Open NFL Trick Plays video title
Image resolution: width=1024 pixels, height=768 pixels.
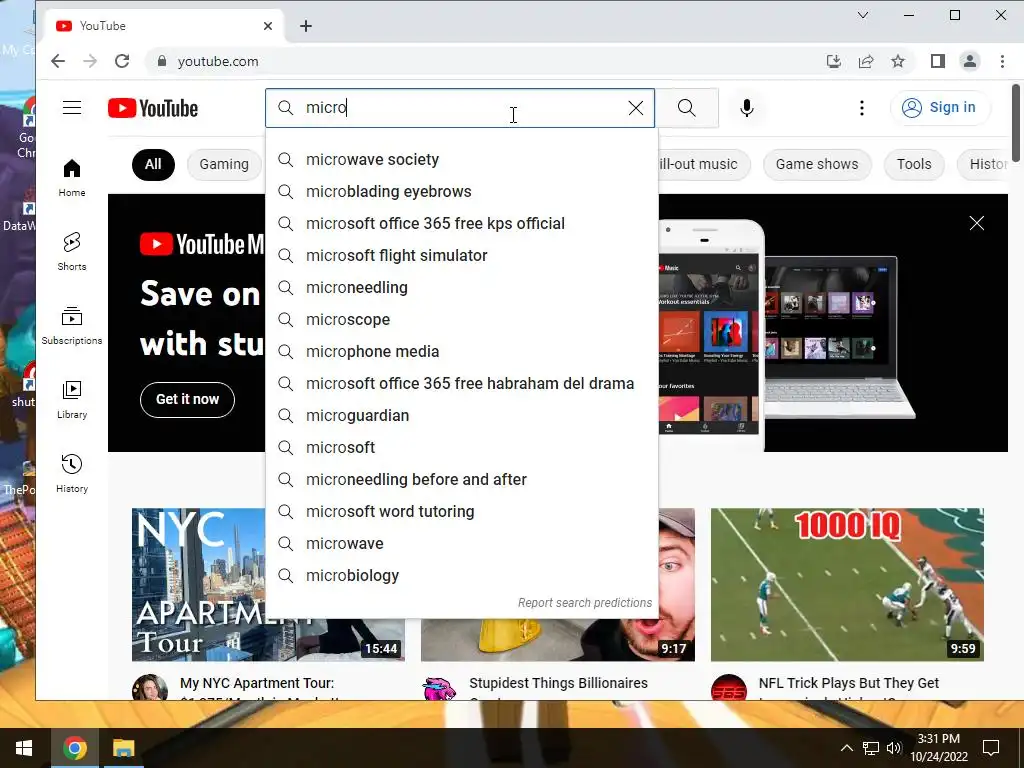848,683
